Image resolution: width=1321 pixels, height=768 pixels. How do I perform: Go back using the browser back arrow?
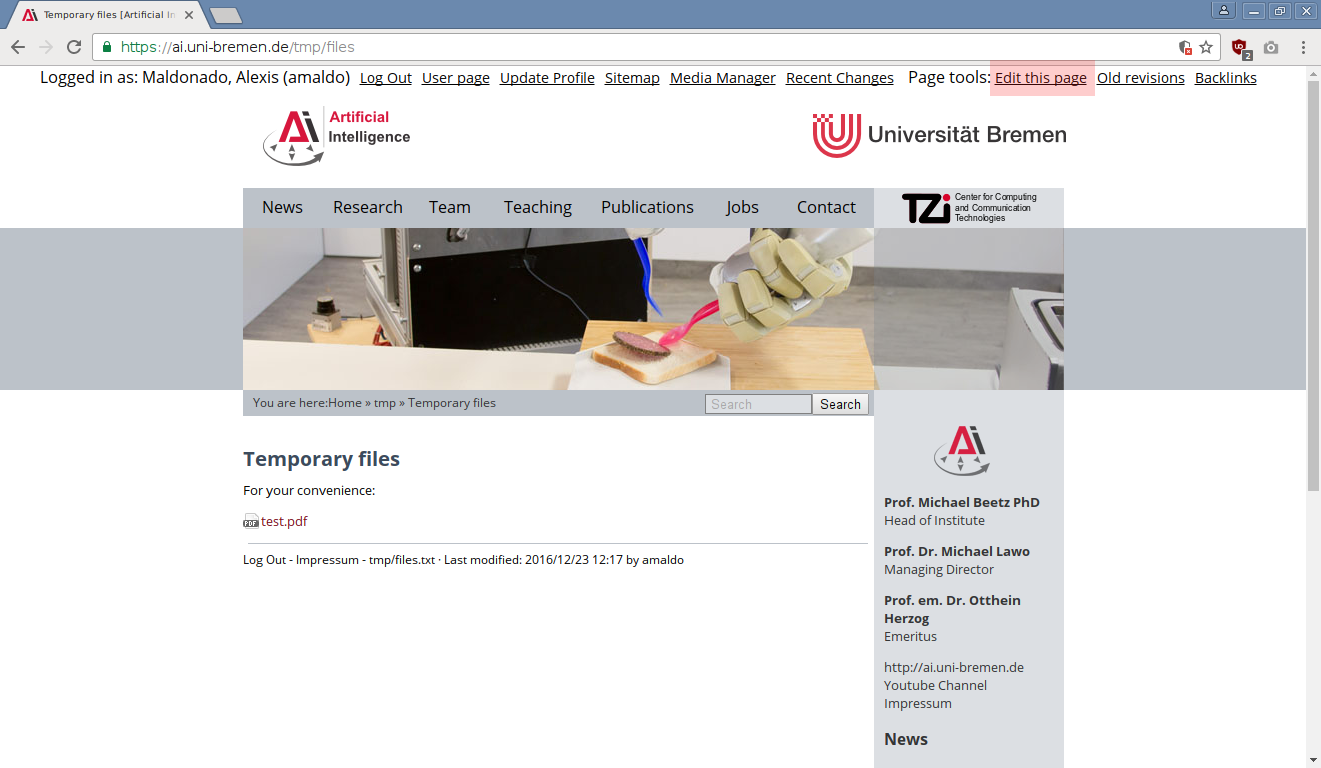pos(18,47)
